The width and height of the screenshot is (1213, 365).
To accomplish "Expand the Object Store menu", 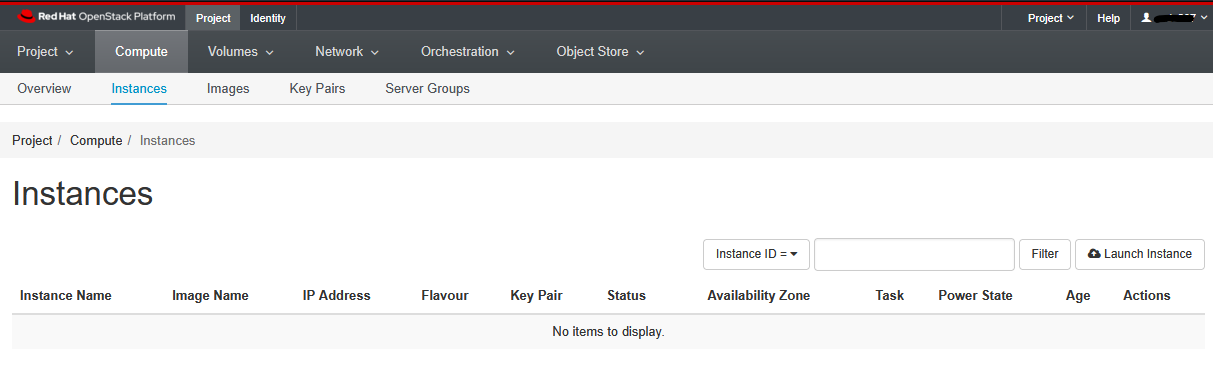I will pyautogui.click(x=600, y=52).
